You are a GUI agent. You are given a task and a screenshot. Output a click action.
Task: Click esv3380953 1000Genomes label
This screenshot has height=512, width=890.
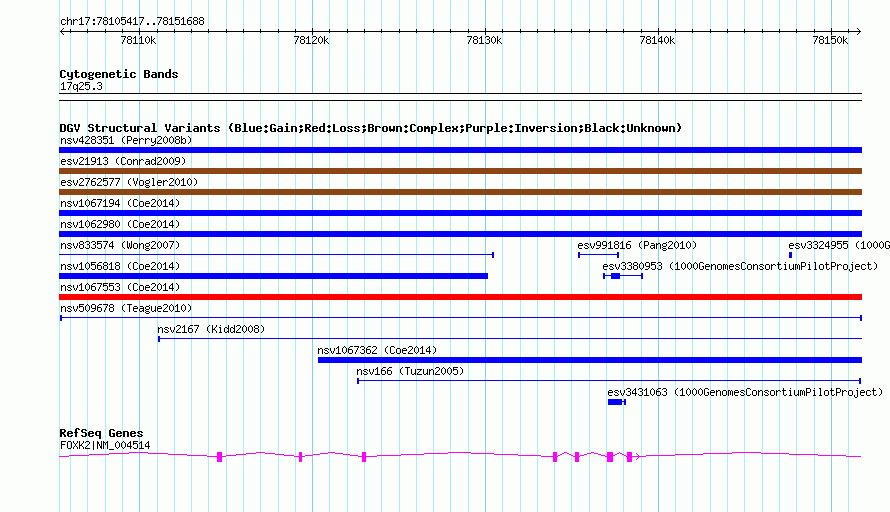(x=740, y=266)
